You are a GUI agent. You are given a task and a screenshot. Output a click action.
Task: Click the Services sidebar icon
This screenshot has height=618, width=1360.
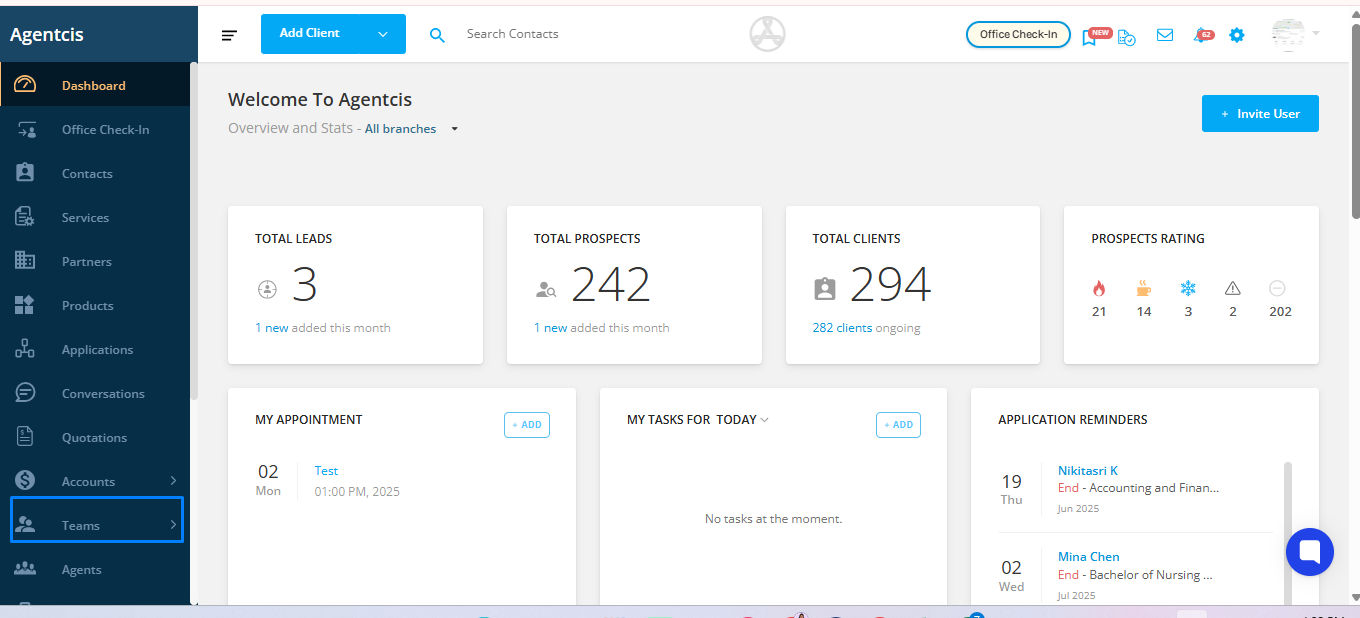coord(25,217)
